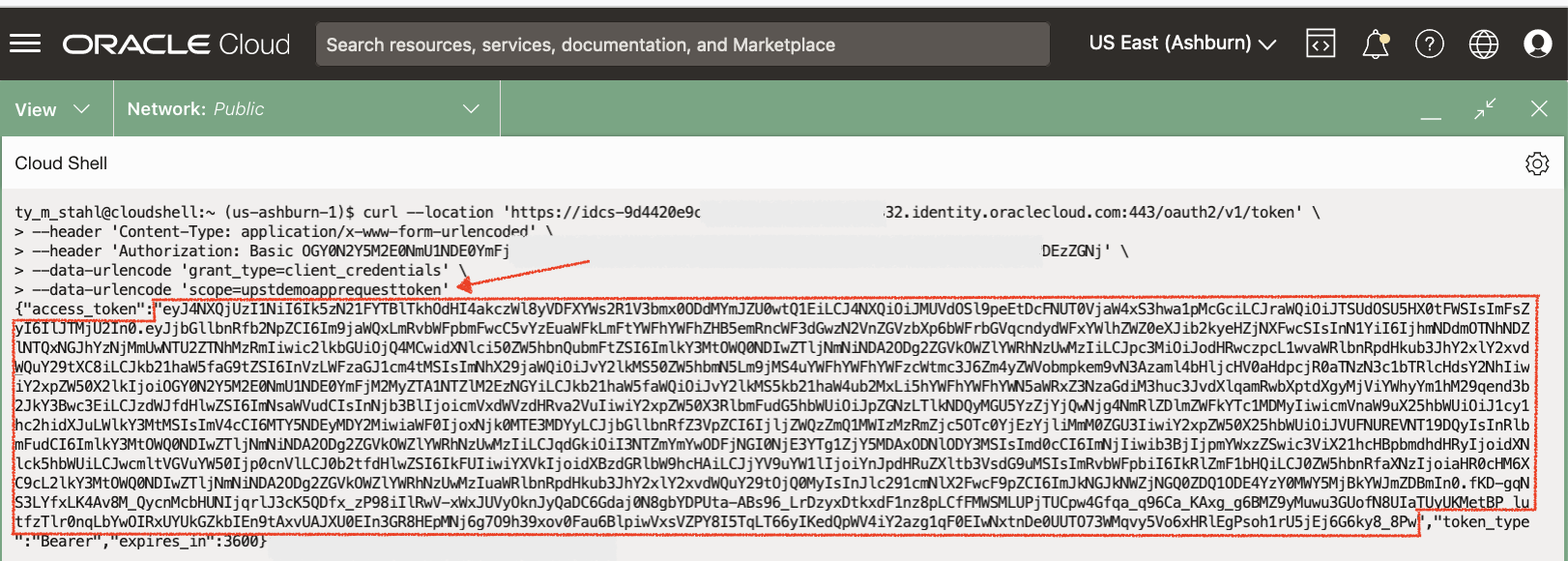
Task: Open Cloud Shell settings gear
Action: (x=1537, y=163)
